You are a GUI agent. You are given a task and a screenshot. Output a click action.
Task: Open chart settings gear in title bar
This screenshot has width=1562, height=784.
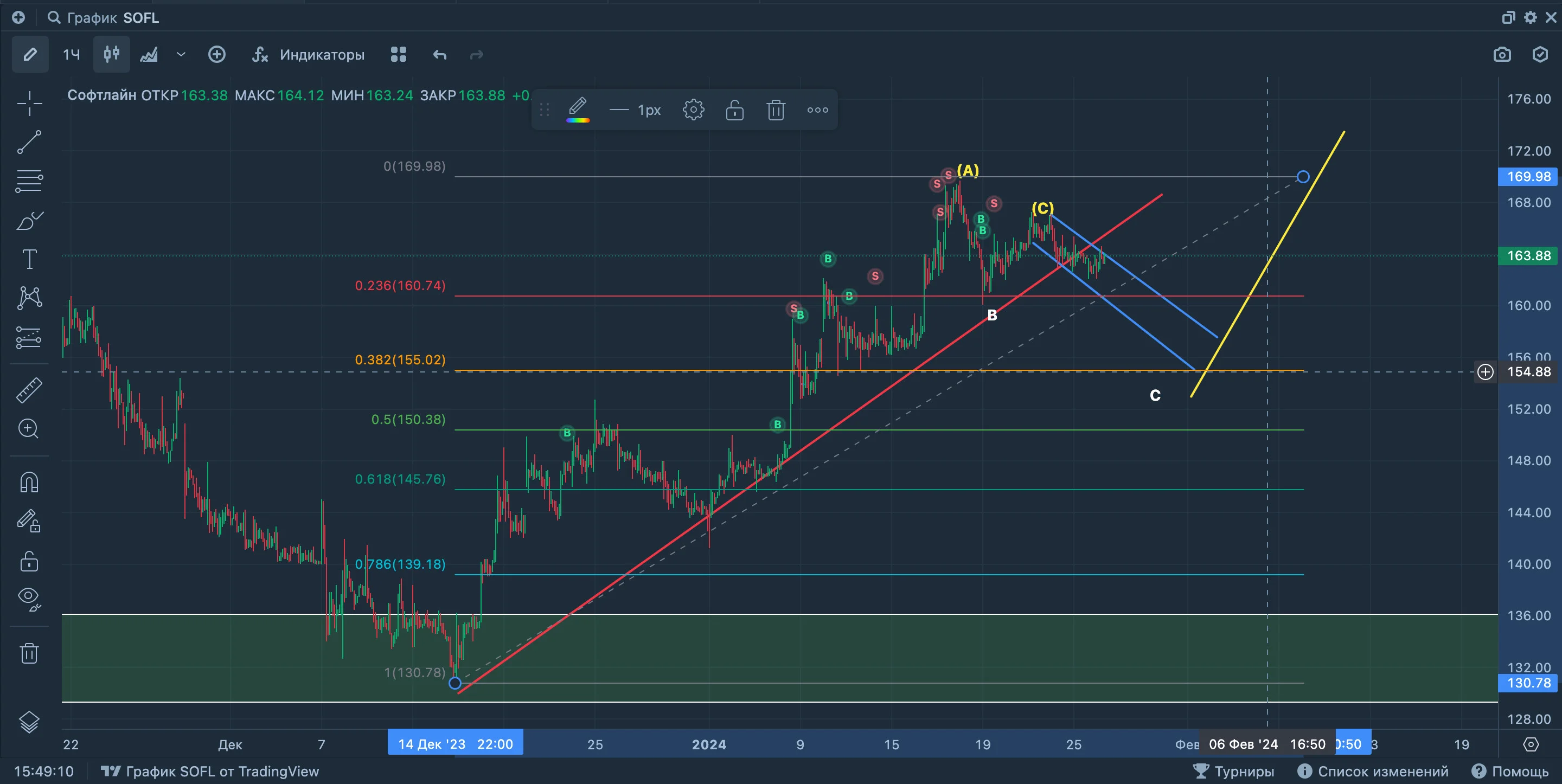pyautogui.click(x=1531, y=17)
